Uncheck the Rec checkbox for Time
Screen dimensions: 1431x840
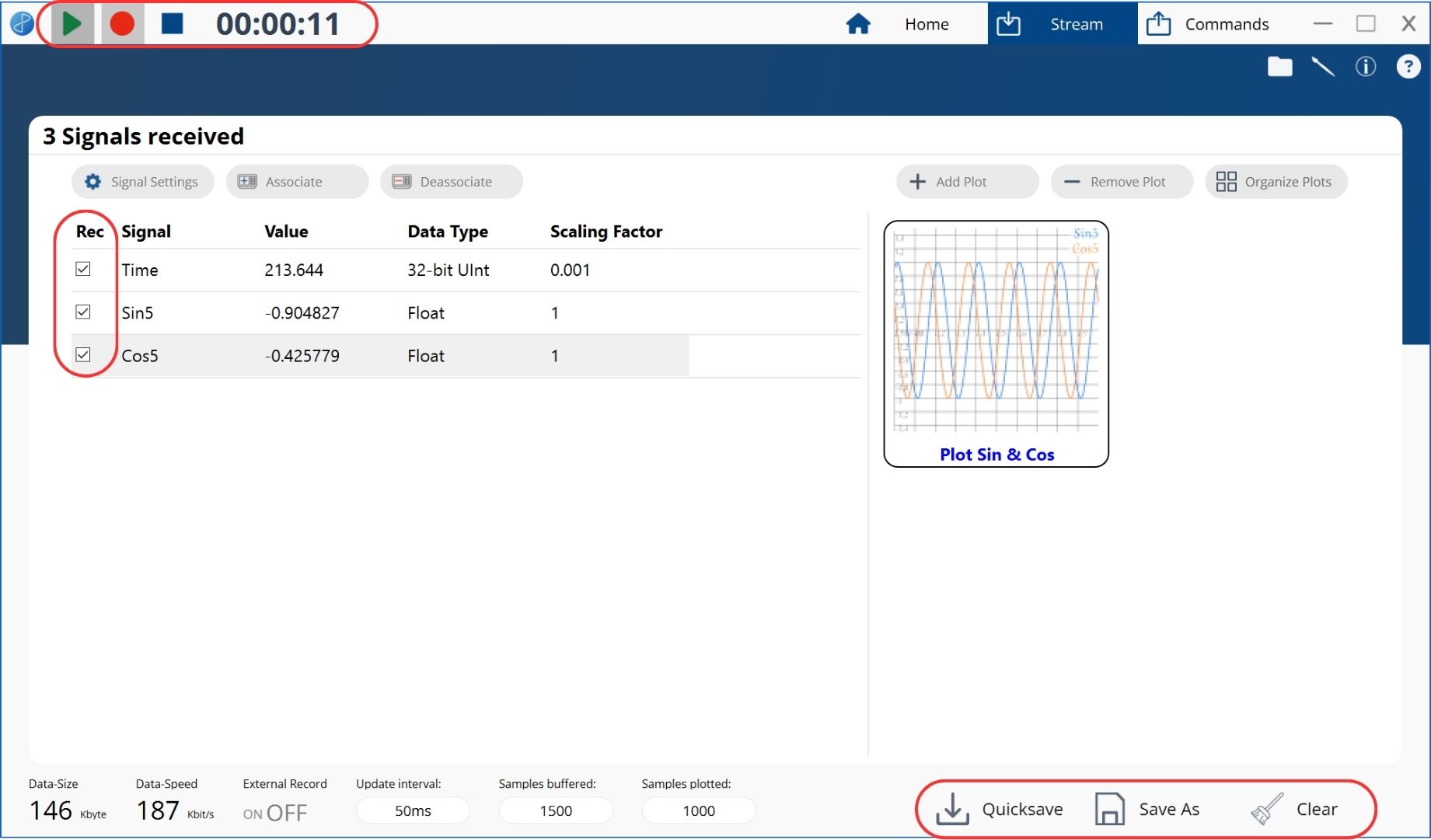coord(83,269)
